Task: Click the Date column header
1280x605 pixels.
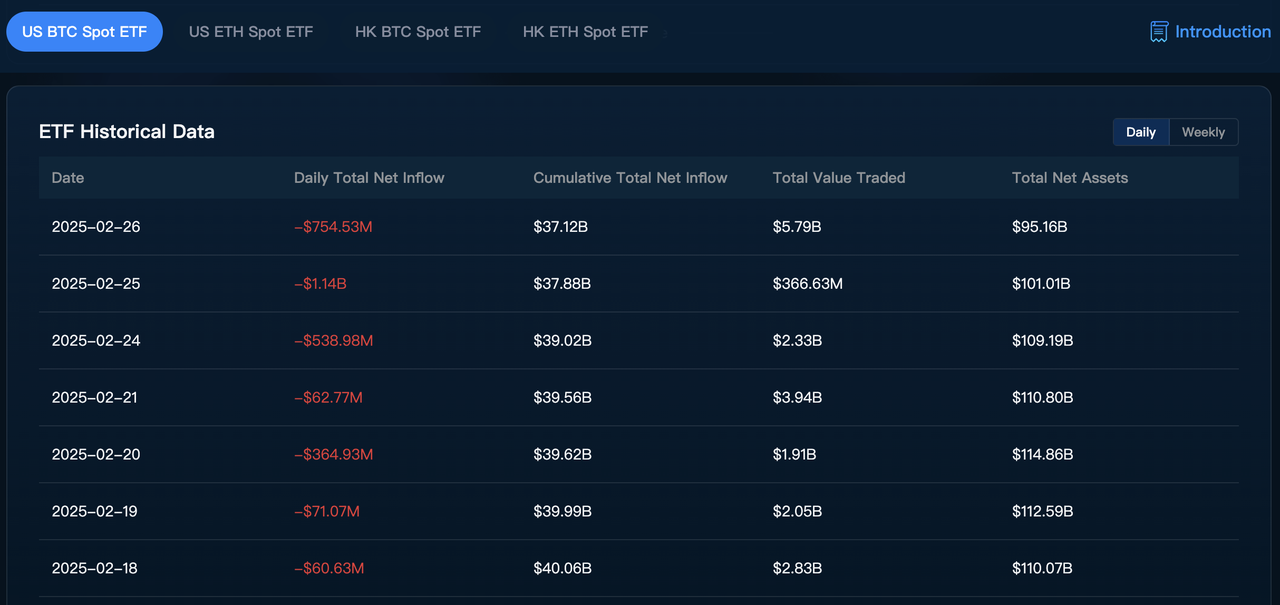Action: [x=68, y=178]
